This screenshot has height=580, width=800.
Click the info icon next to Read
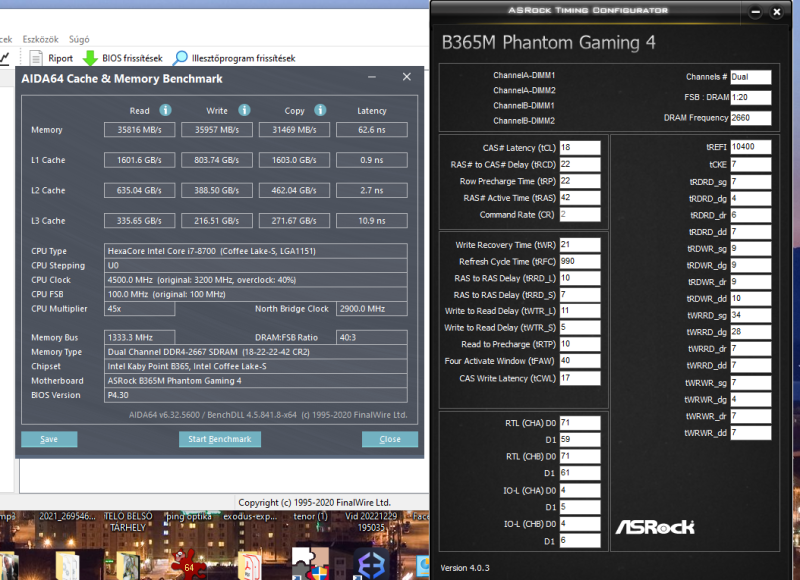[165, 110]
